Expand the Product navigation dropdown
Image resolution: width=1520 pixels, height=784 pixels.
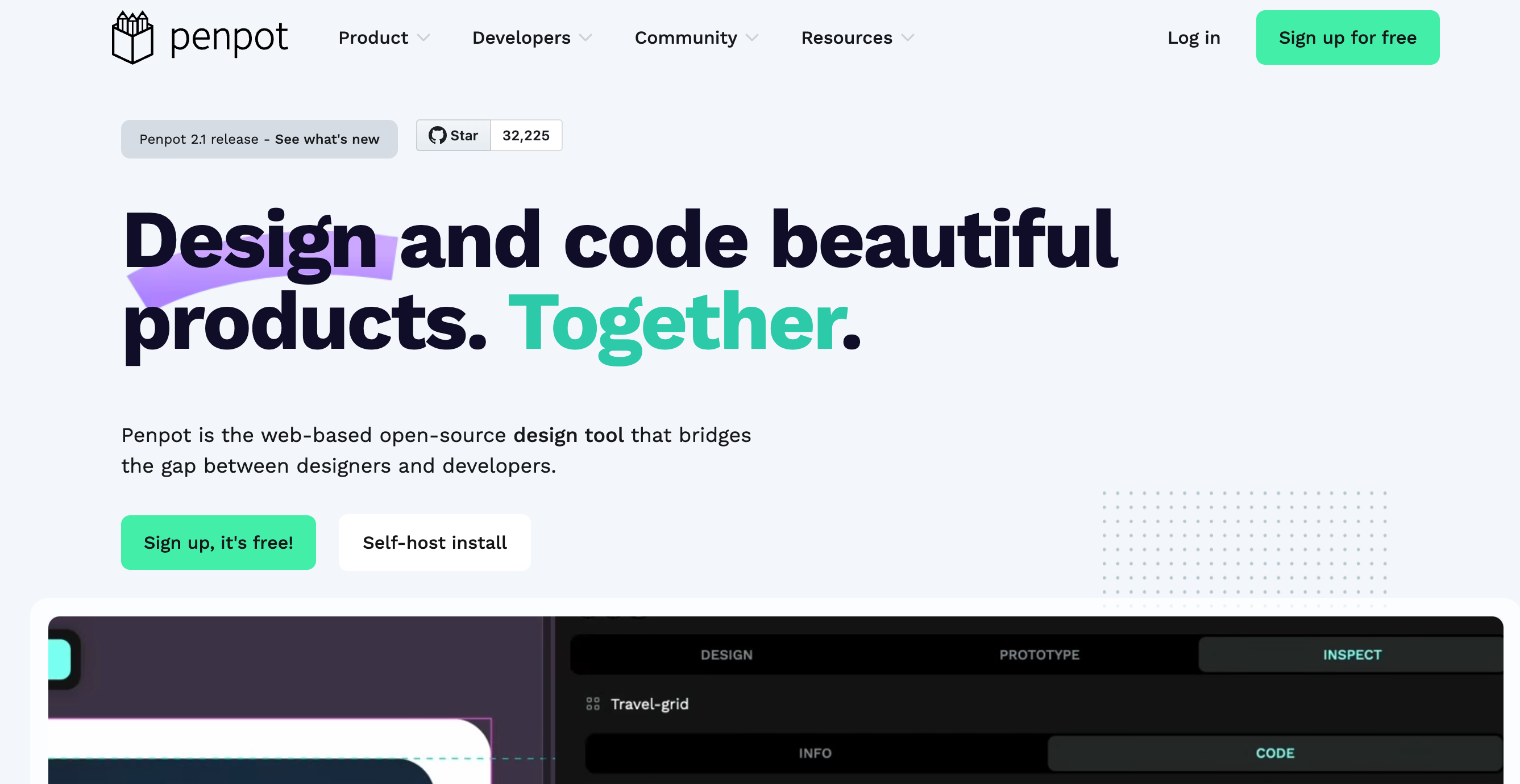pyautogui.click(x=385, y=37)
